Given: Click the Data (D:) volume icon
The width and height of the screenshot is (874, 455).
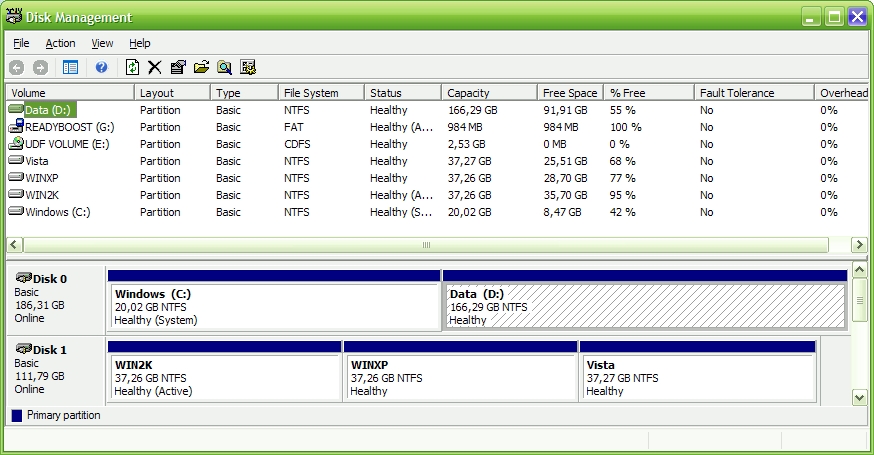Looking at the screenshot, I should click(x=16, y=109).
